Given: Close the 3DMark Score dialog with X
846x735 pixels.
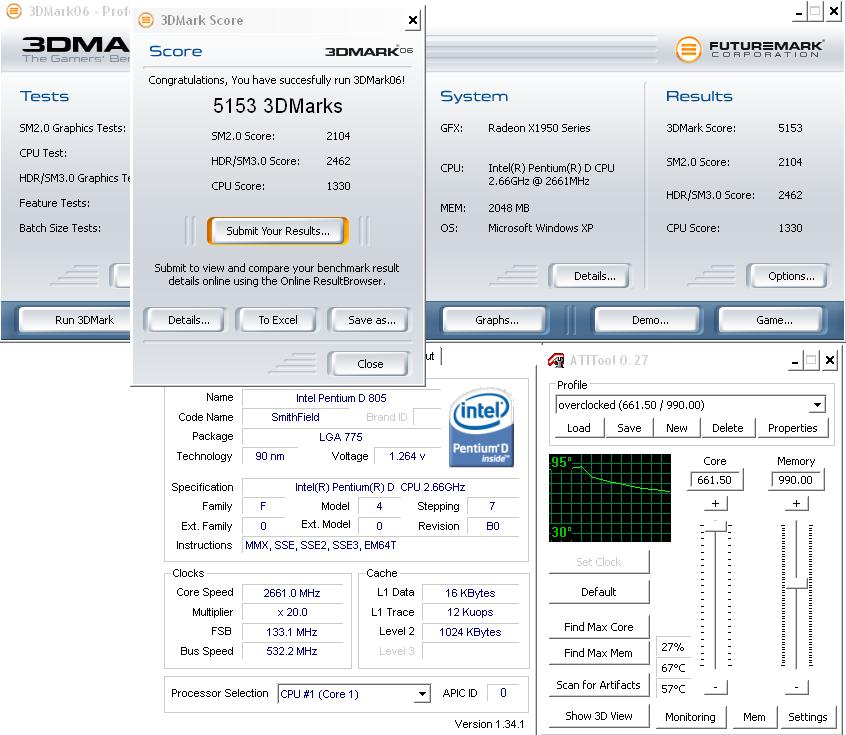Looking at the screenshot, I should point(413,21).
